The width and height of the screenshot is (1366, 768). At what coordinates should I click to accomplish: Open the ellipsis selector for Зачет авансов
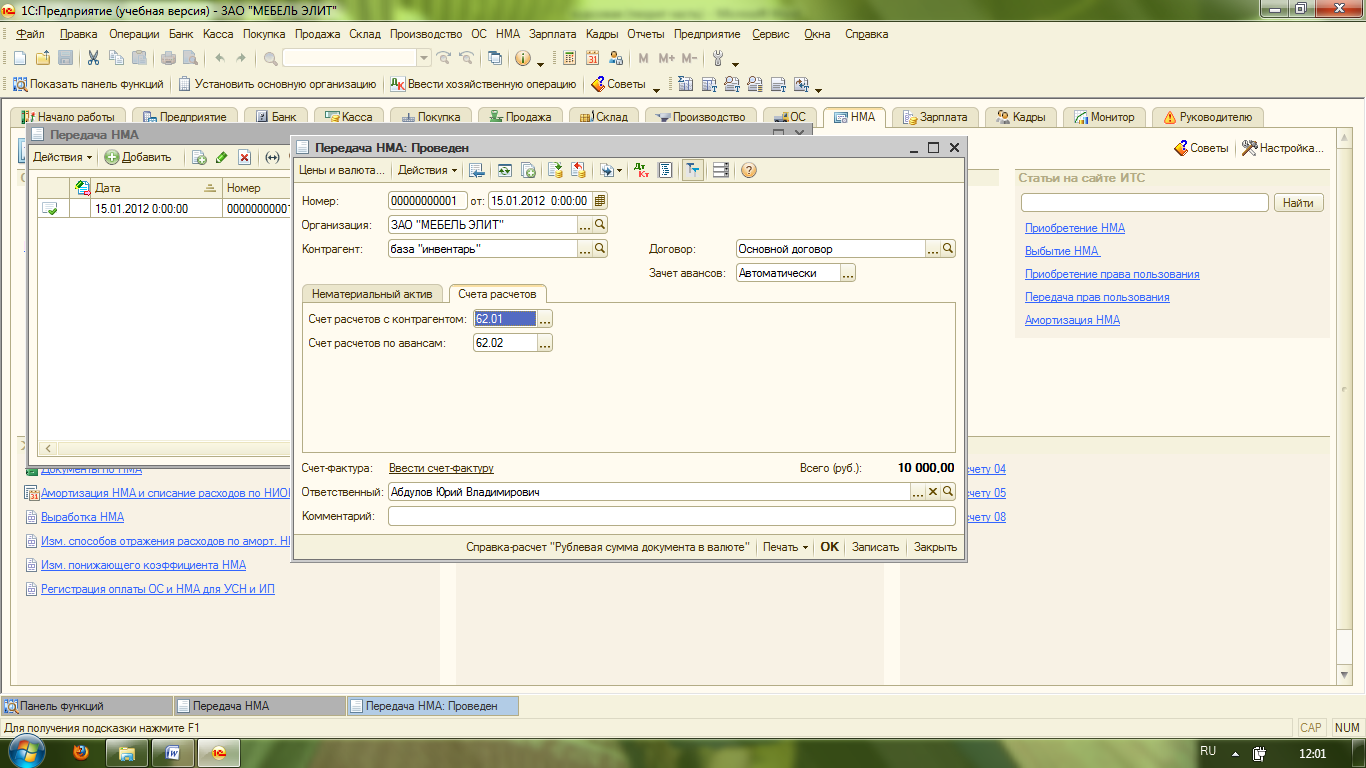point(848,273)
